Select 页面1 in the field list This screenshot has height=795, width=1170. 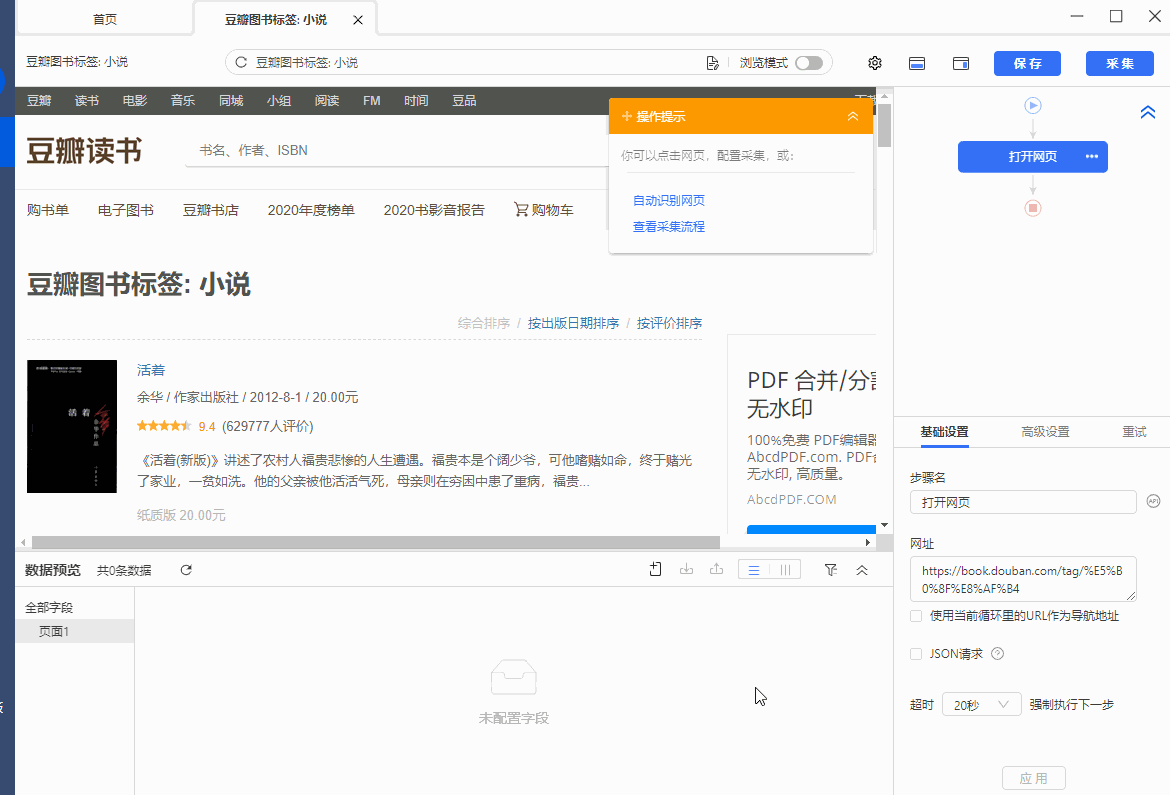point(75,632)
